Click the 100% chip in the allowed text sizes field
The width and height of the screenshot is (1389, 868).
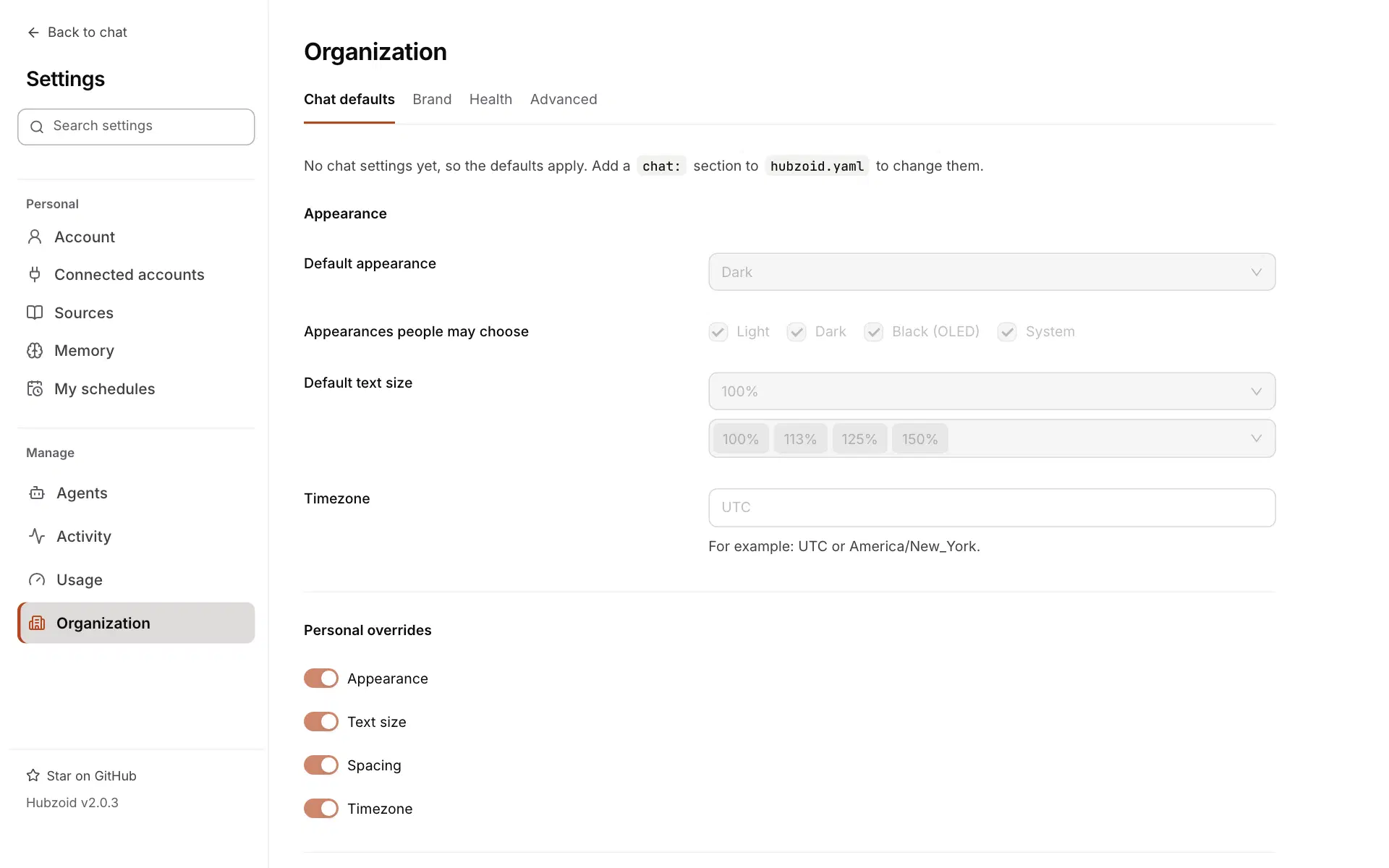[741, 439]
